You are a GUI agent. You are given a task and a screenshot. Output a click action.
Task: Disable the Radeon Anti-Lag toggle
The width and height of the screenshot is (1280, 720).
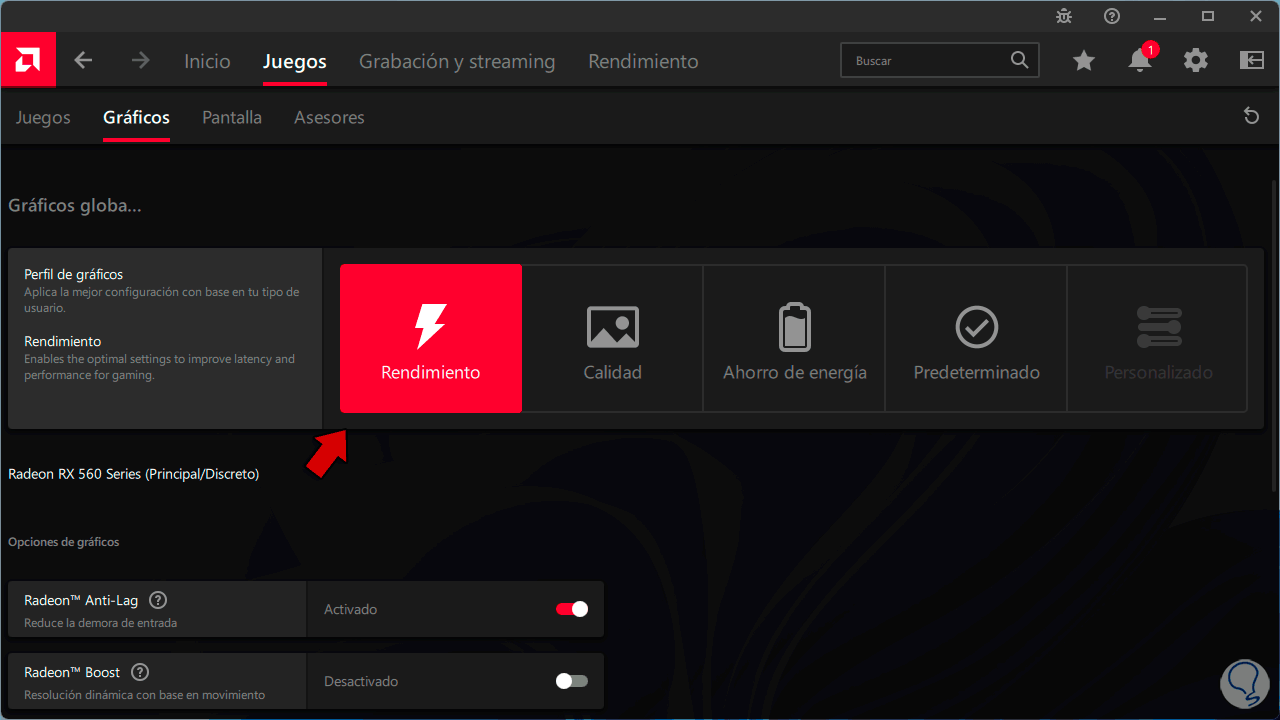tap(572, 609)
